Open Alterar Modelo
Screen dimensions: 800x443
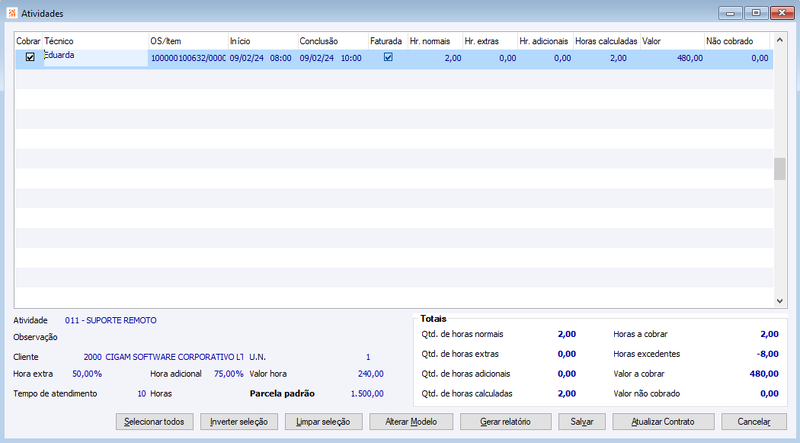tap(411, 422)
